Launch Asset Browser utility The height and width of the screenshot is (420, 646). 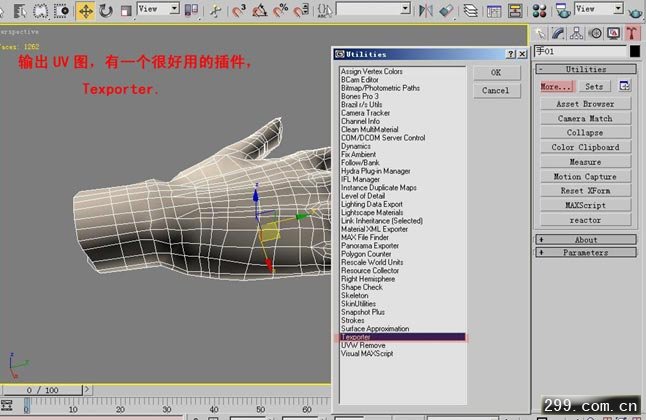pyautogui.click(x=585, y=104)
